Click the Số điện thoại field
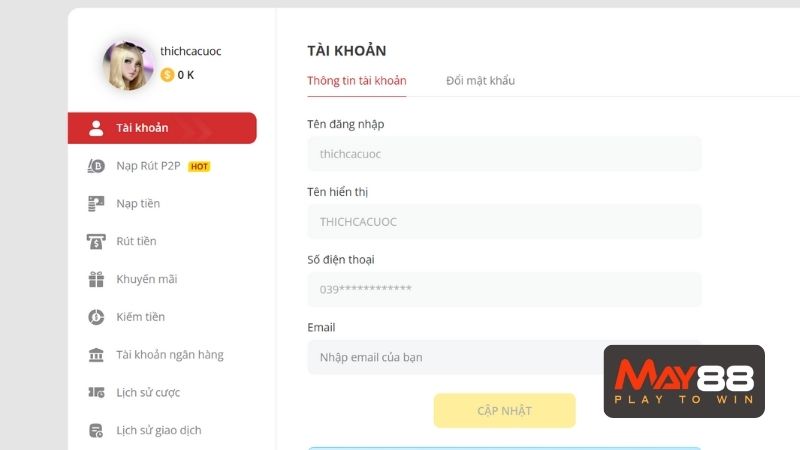This screenshot has height=450, width=800. (504, 289)
